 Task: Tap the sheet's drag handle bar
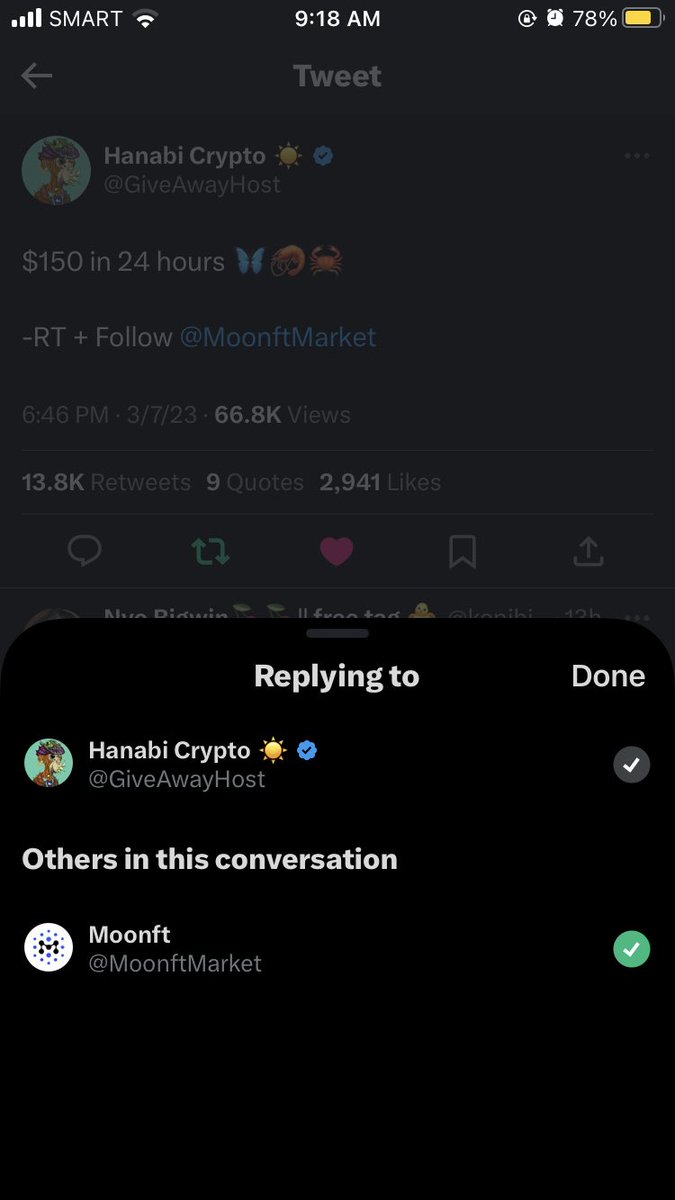pyautogui.click(x=337, y=633)
